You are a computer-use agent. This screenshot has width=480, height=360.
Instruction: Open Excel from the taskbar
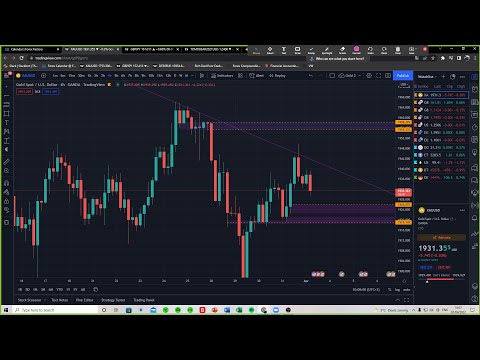(x=239, y=310)
